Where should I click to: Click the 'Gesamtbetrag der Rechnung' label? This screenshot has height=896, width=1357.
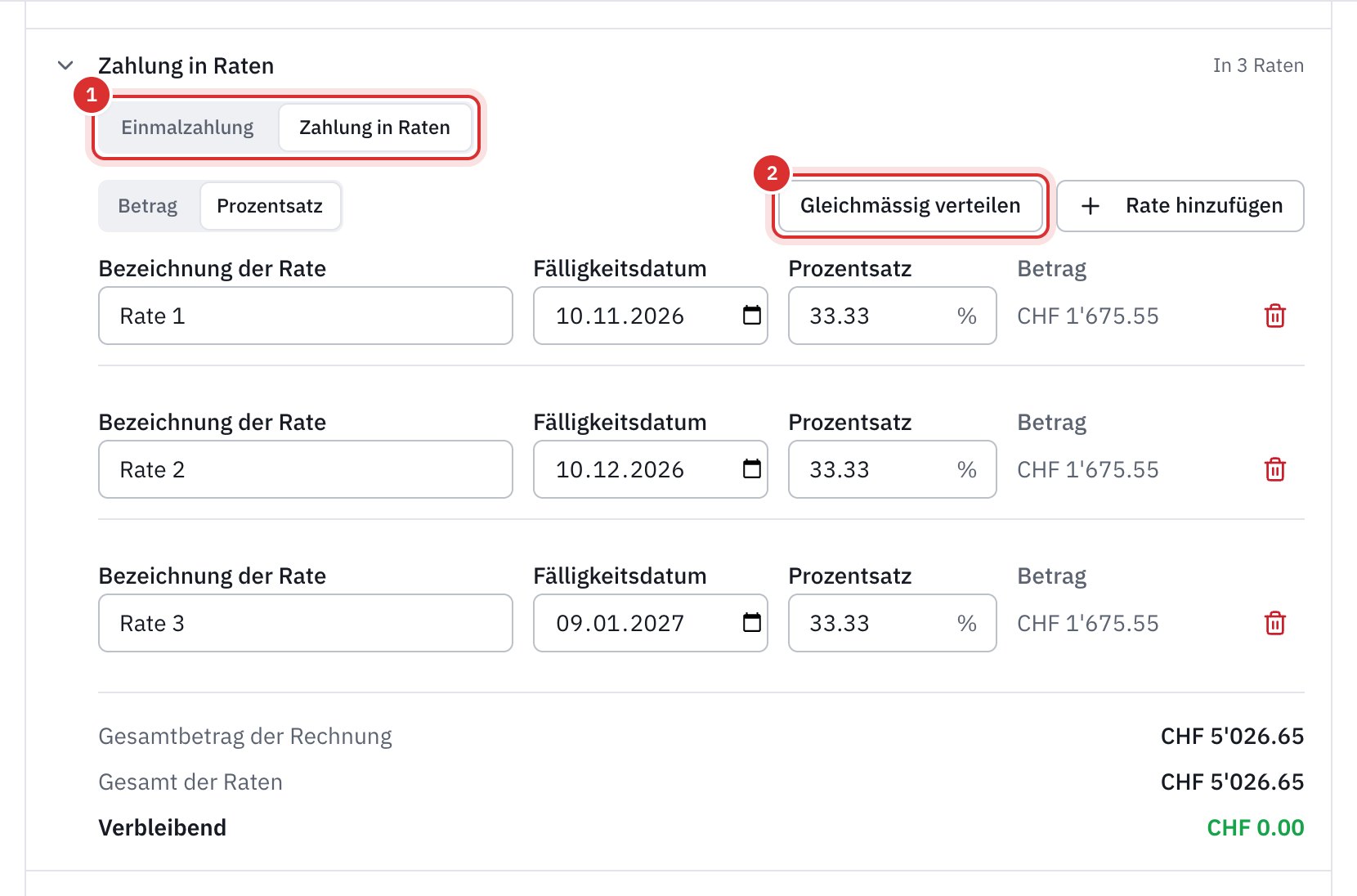tap(245, 737)
